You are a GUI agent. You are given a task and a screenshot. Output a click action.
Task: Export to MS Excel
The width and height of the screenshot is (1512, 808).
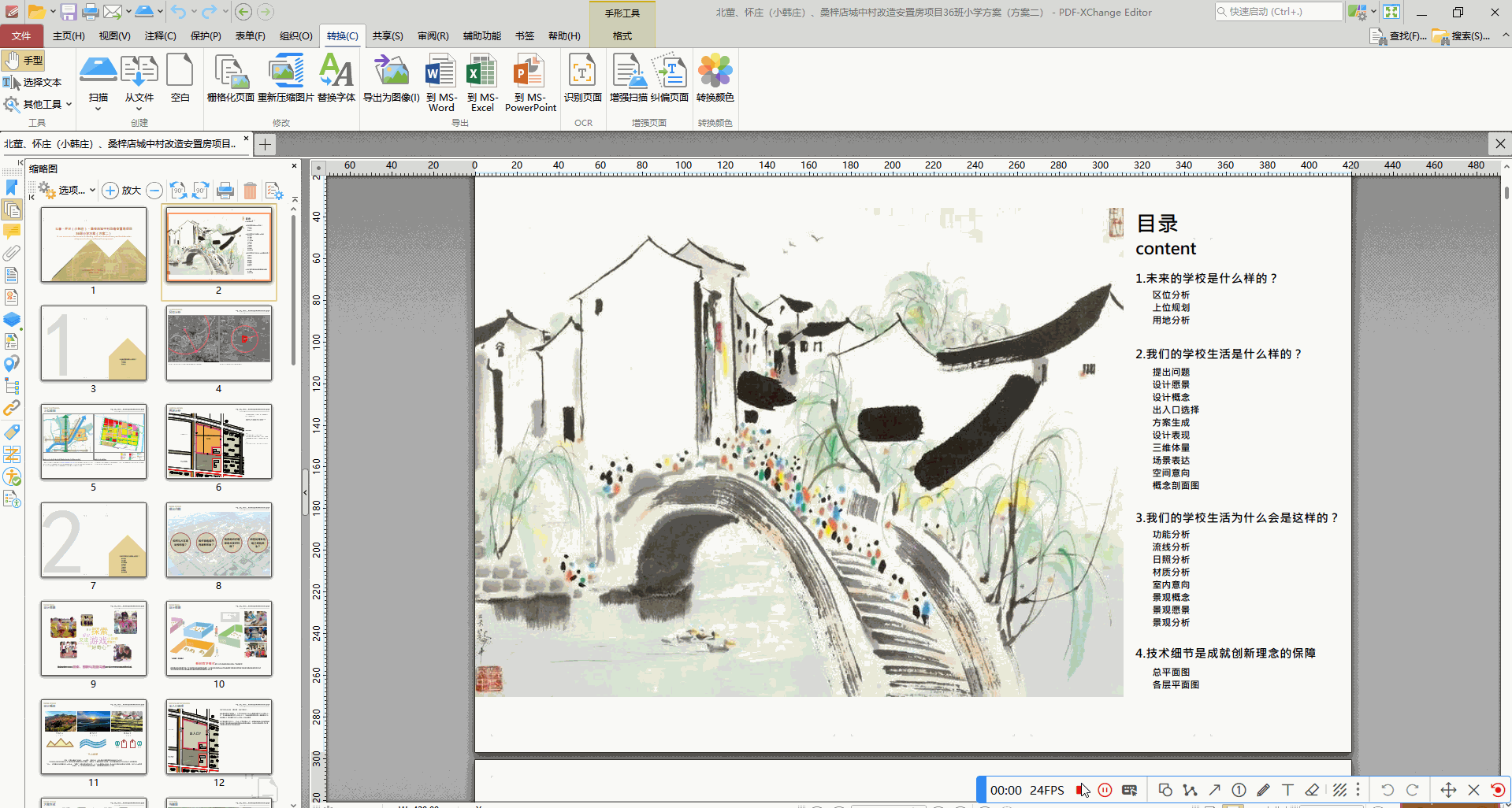tap(482, 83)
